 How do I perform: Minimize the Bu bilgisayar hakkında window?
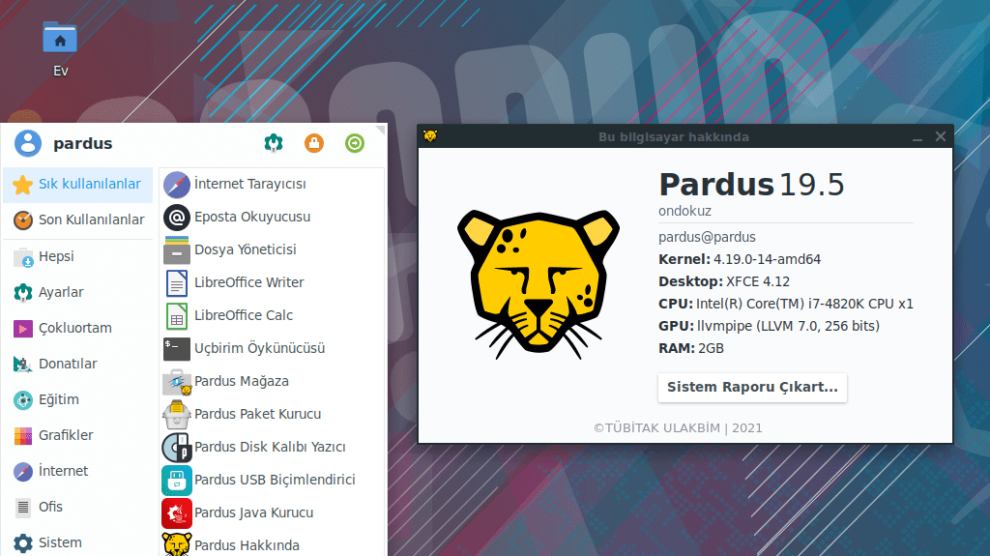click(x=917, y=137)
